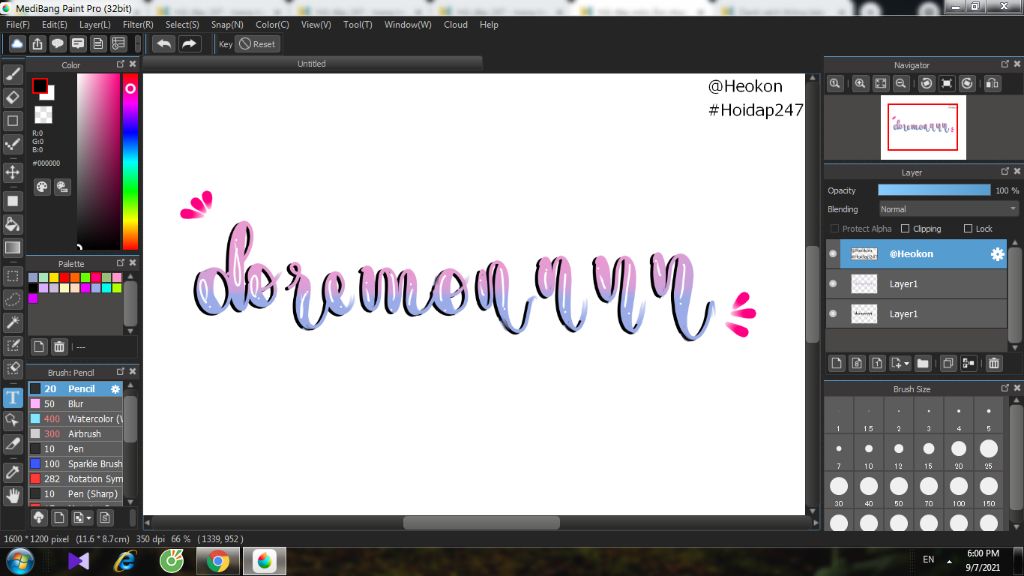The height and width of the screenshot is (576, 1024).
Task: Click the Undo arrow in toolbar
Action: pos(164,44)
